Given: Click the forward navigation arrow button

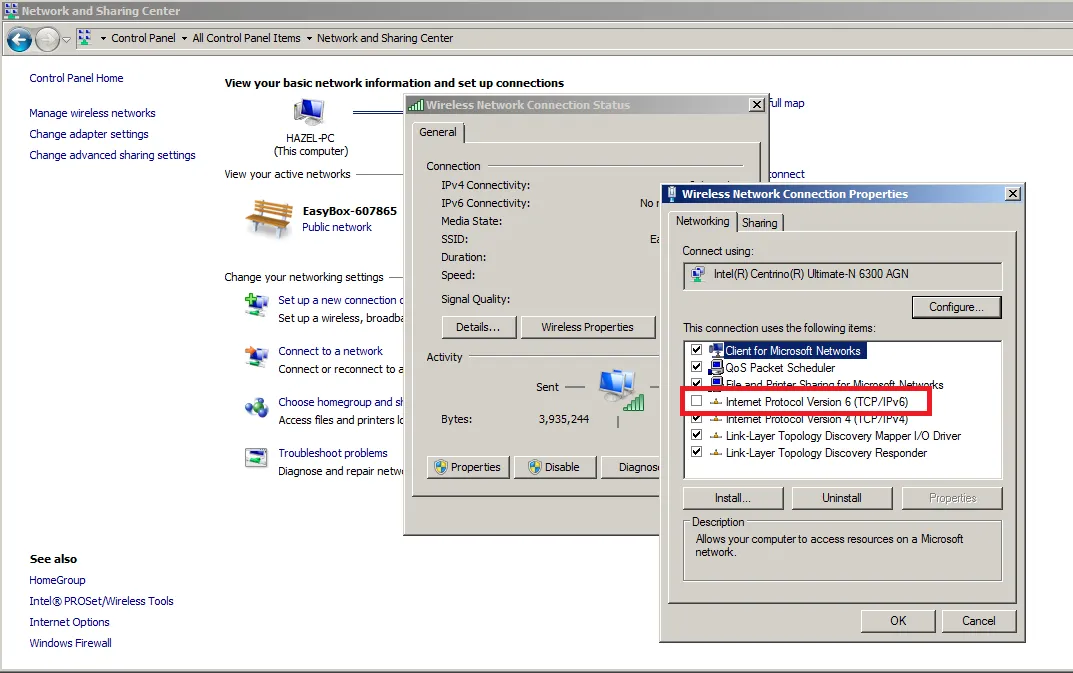Looking at the screenshot, I should point(47,40).
